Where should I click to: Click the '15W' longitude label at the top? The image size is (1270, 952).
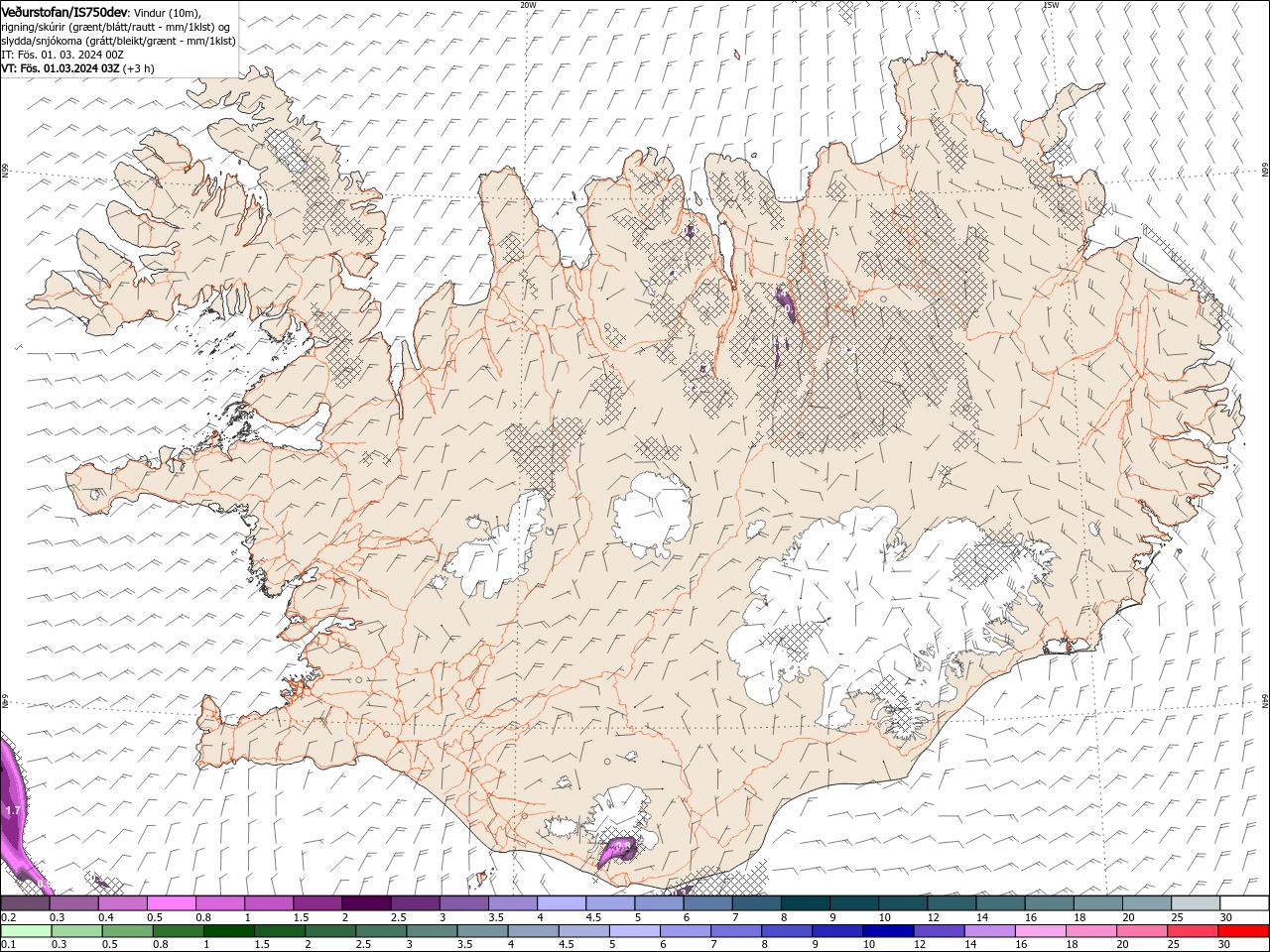pyautogui.click(x=1051, y=5)
